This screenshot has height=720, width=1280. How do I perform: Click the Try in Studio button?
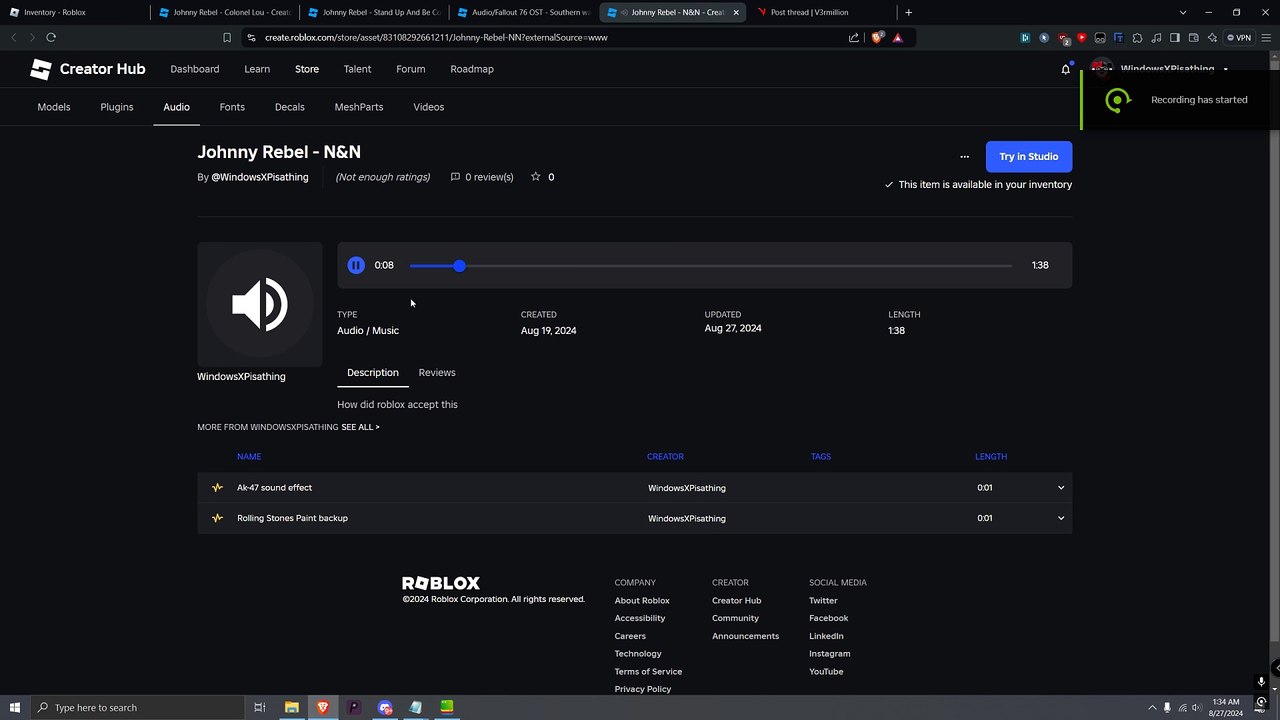(x=1029, y=157)
